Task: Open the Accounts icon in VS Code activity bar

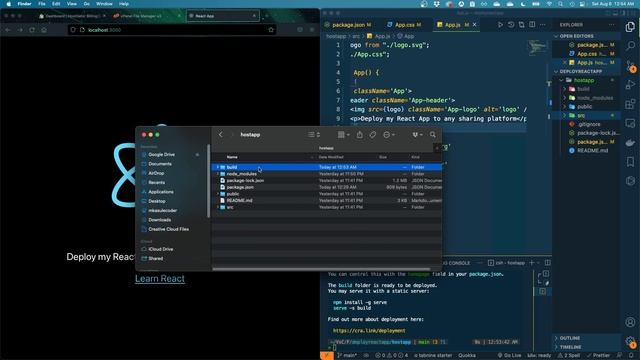Action: pyautogui.click(x=630, y=322)
